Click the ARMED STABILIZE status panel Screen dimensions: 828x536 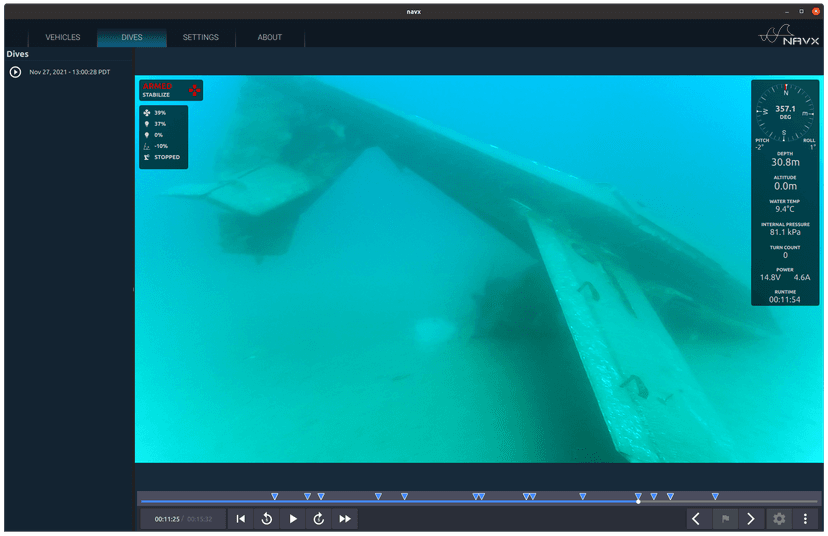click(171, 90)
